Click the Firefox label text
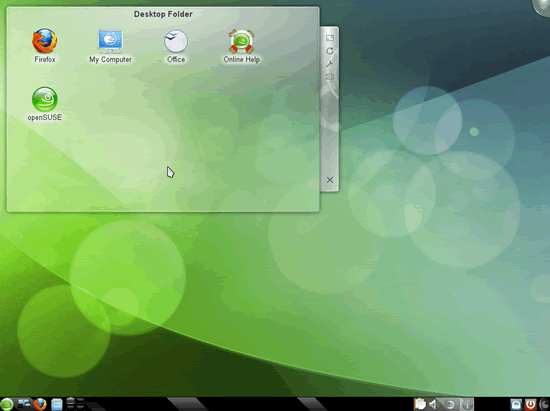This screenshot has width=550, height=411. [x=45, y=60]
